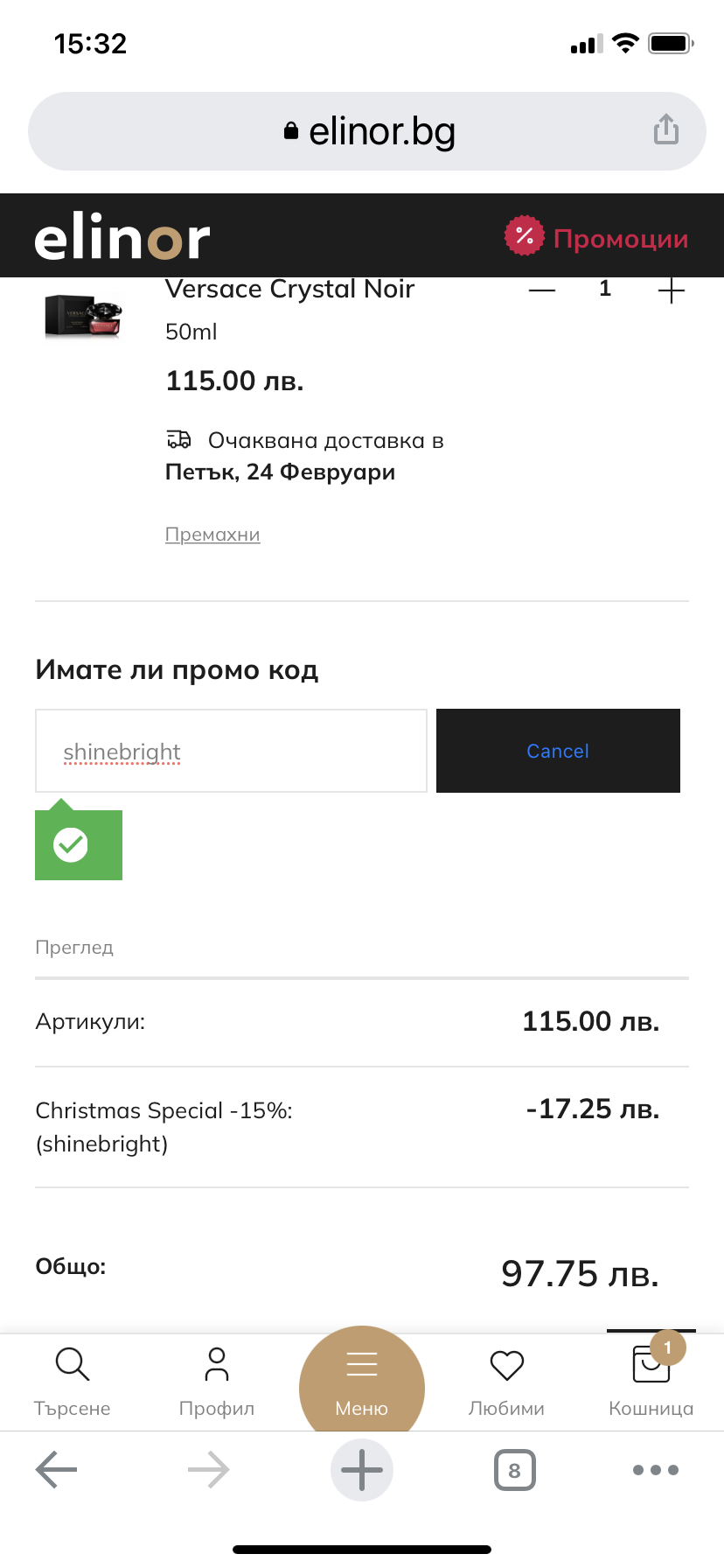Tap the green promo success checkmark

tap(71, 844)
